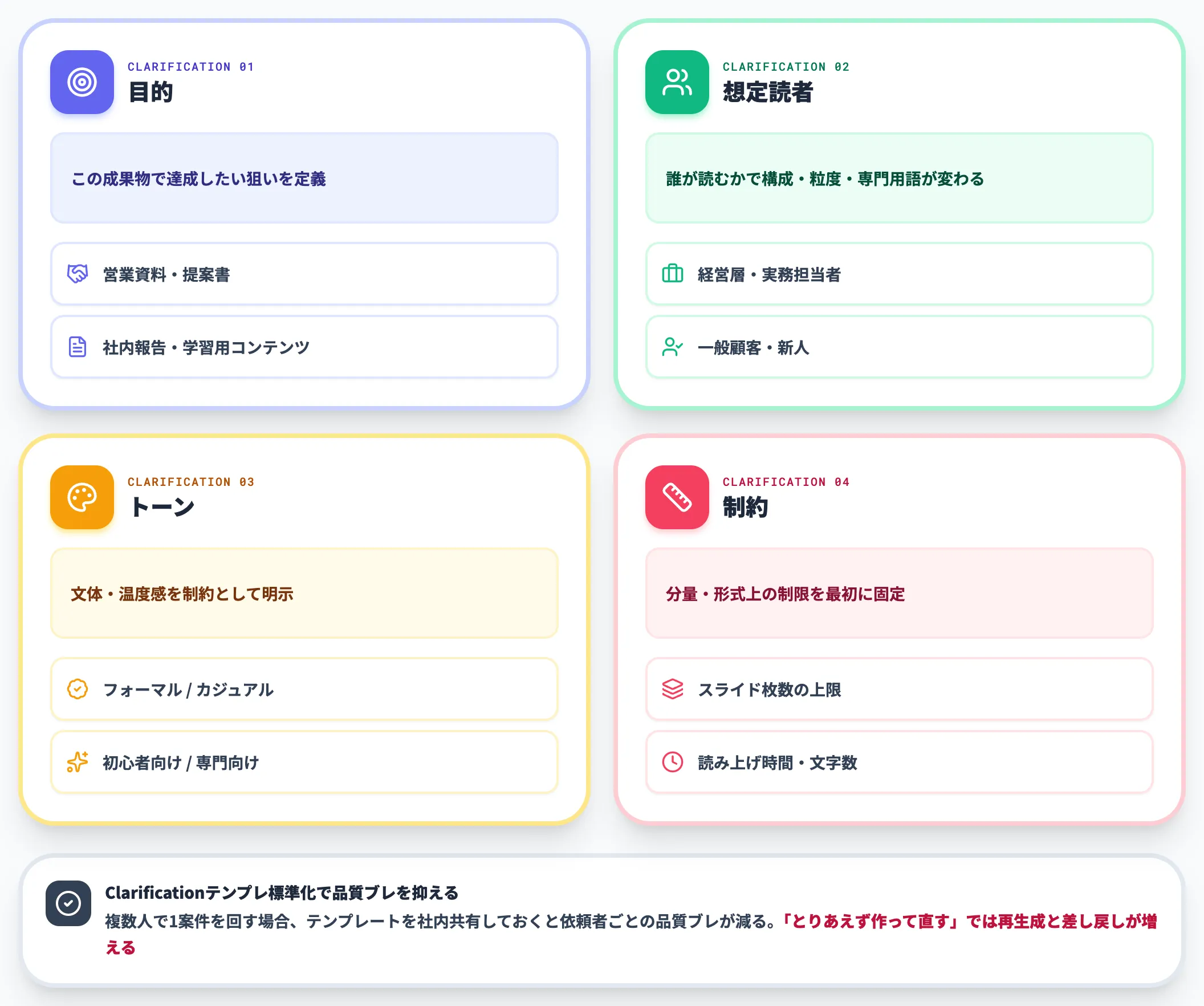
Task: Select the 一般顧客・新人 item
Action: 900,347
